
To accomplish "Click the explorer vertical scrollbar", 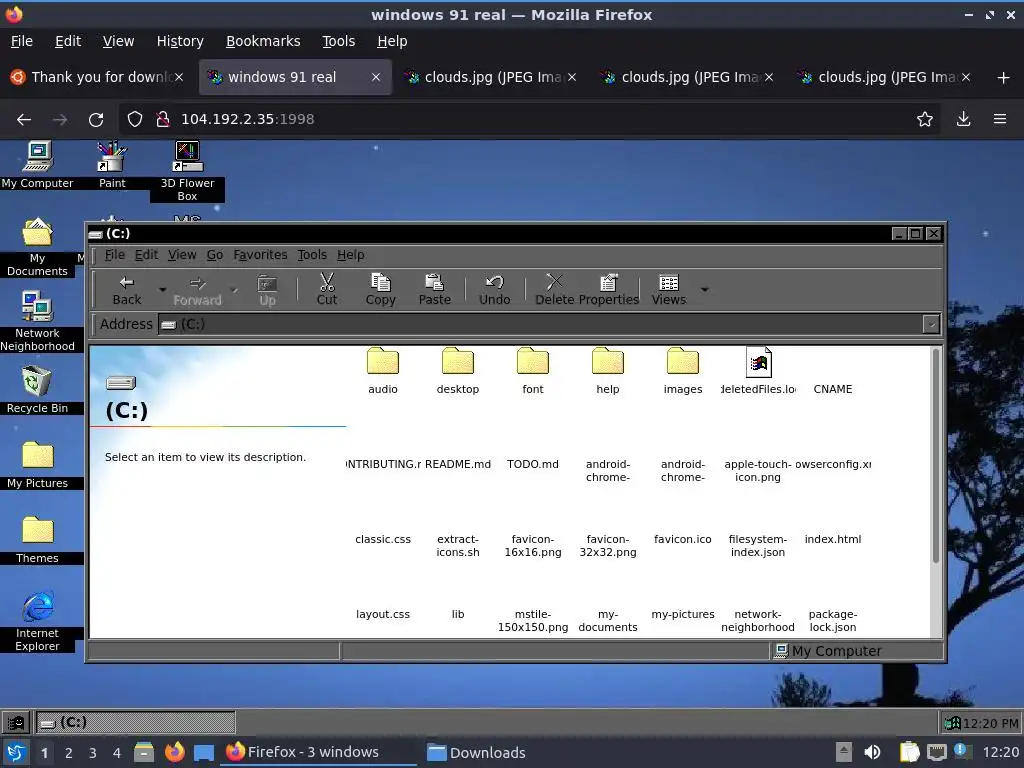I will click(x=936, y=456).
